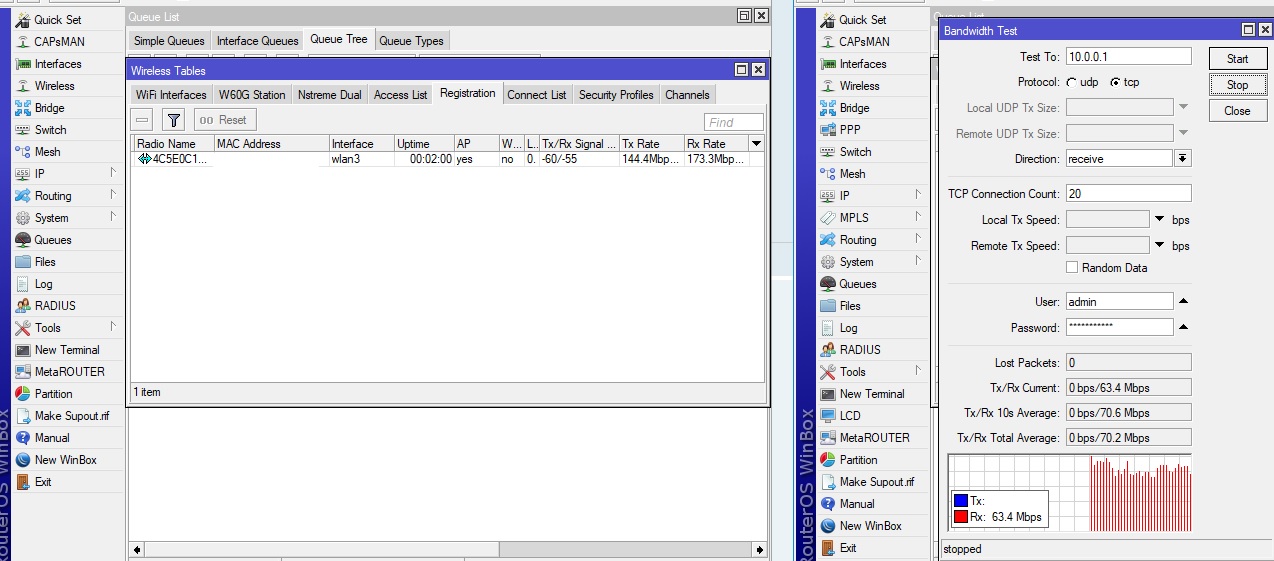Click the Test To address field
Screen dimensions: 1274x561
click(1128, 57)
